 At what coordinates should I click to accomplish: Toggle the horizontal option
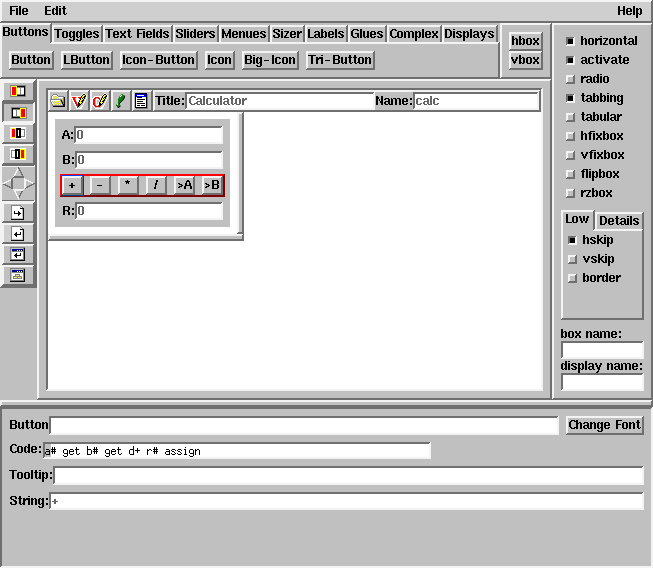point(570,41)
